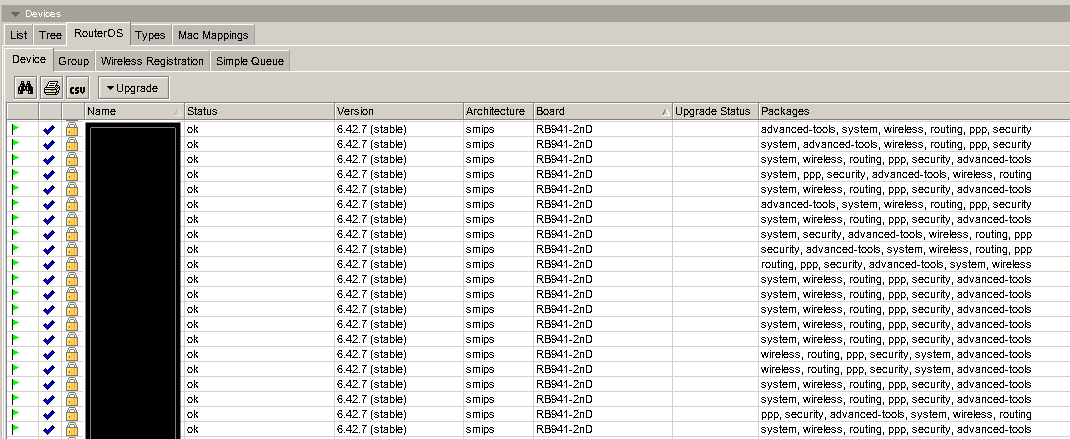
Task: Click 'RB941-2nD' in row 'system, security, advanced-tools, wireless, routing, ppp'
Action: coord(564,234)
